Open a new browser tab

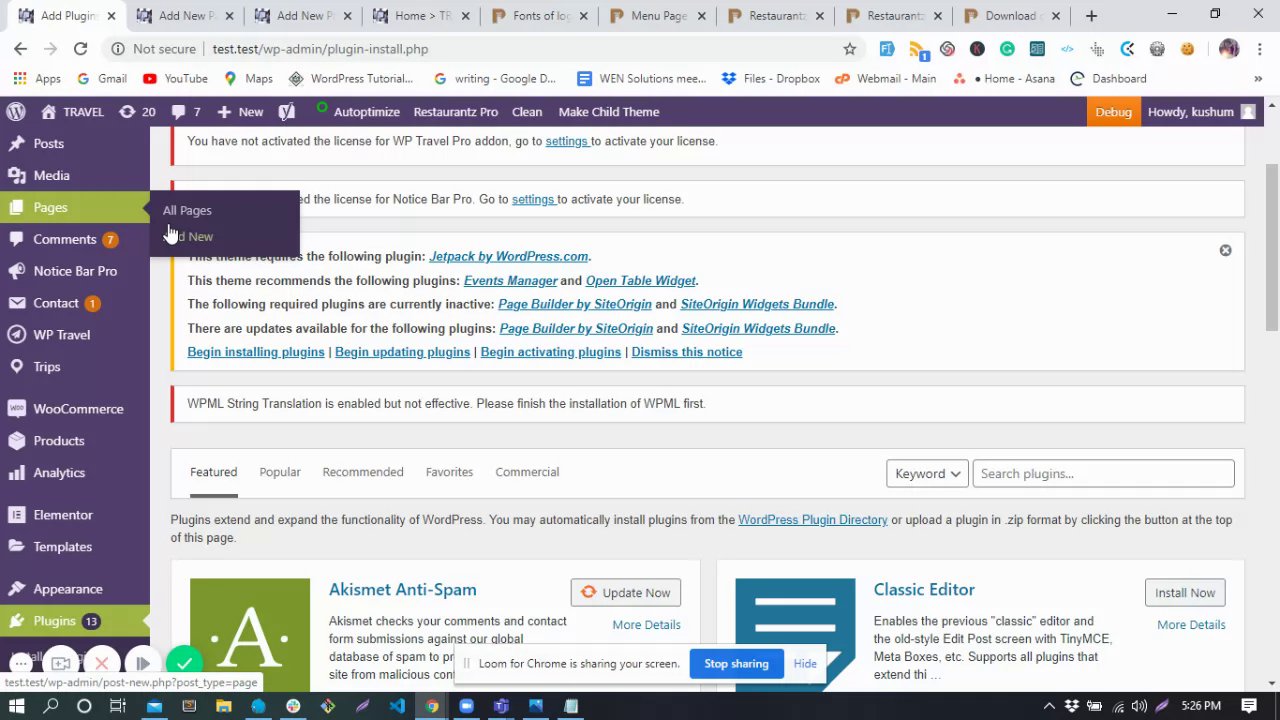[x=1091, y=16]
